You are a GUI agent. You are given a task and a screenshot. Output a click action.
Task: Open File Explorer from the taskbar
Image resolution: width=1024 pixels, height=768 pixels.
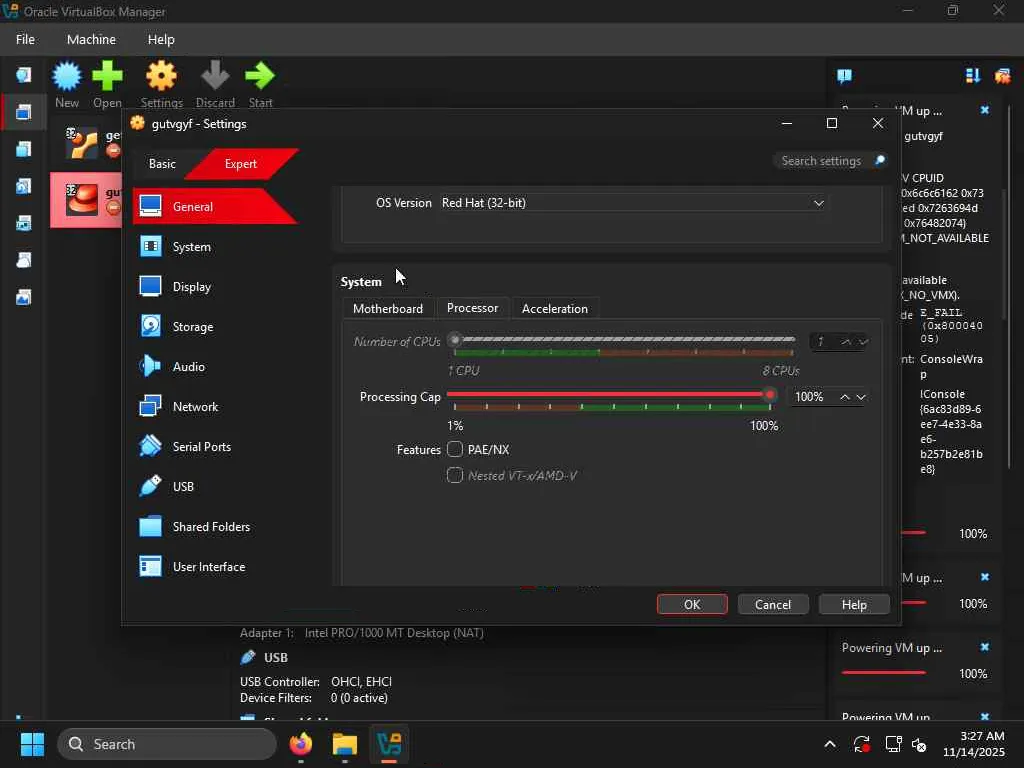tap(345, 744)
